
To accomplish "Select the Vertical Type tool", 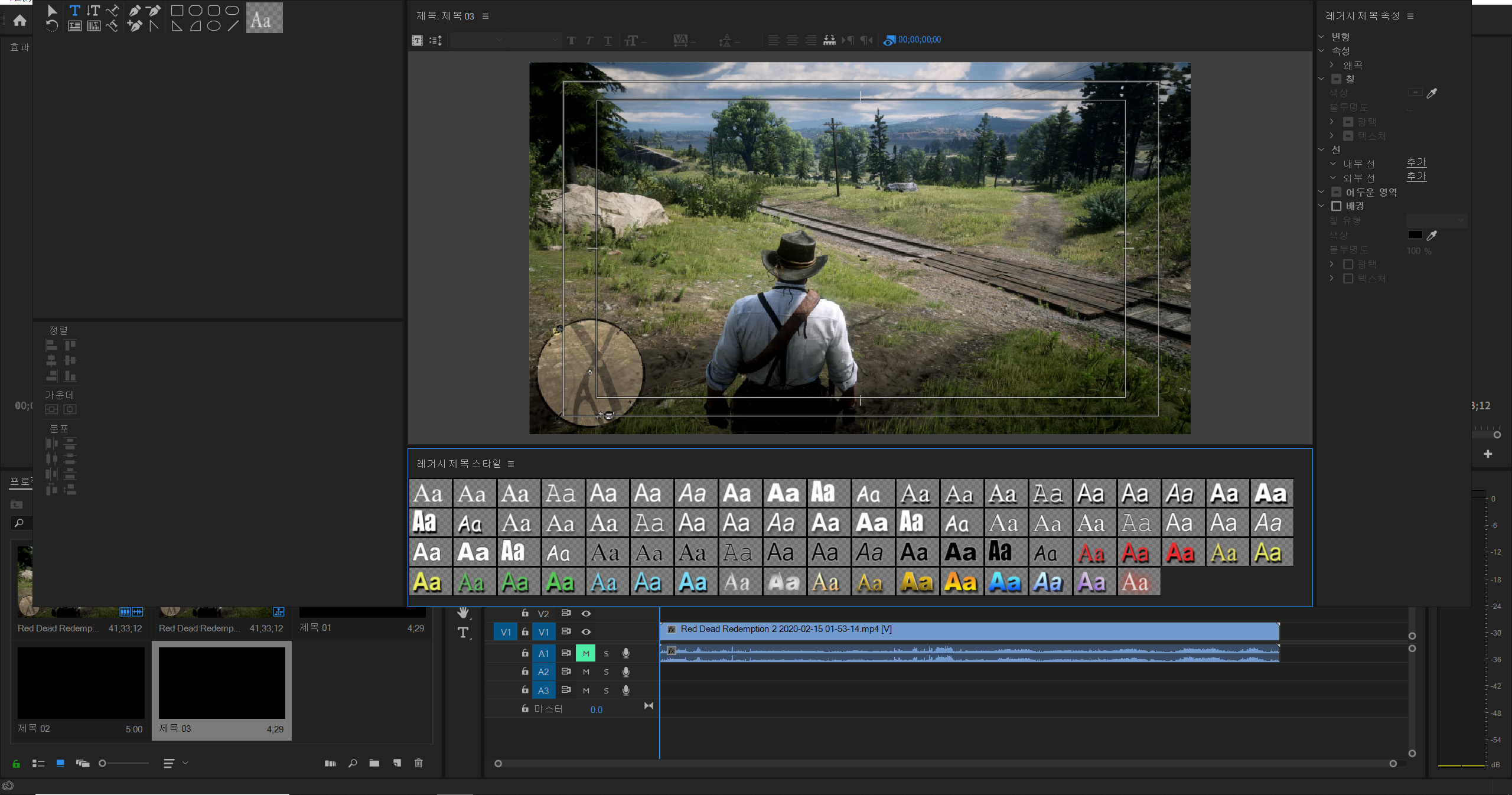I will [x=93, y=10].
